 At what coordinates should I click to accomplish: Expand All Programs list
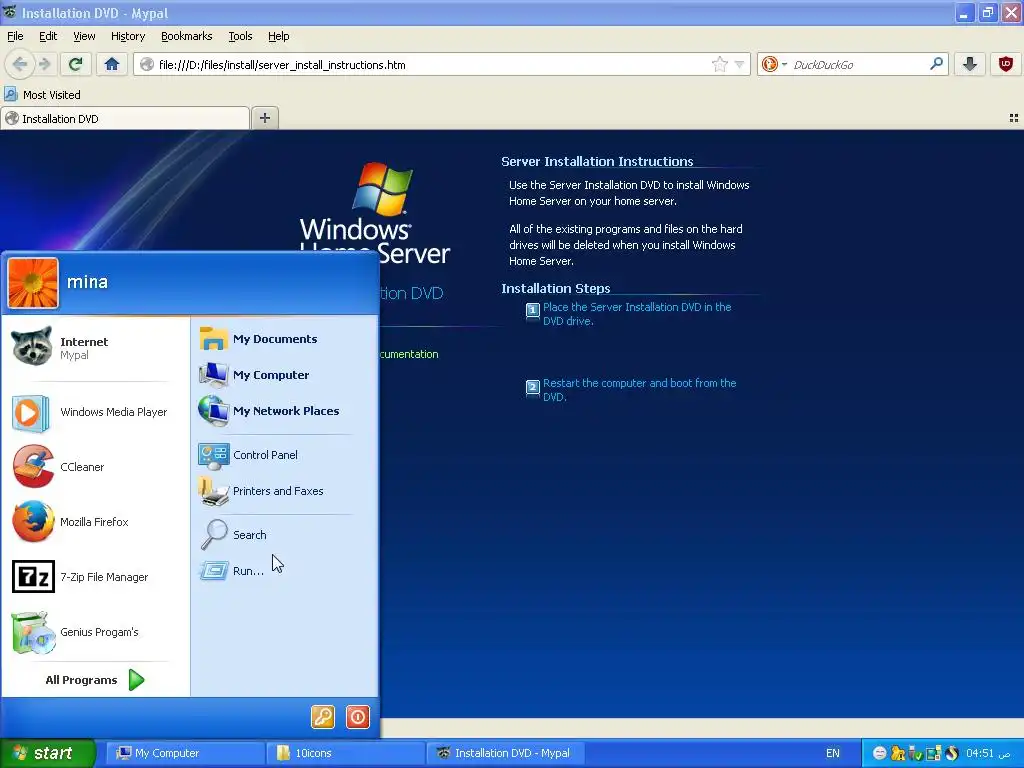pyautogui.click(x=95, y=680)
